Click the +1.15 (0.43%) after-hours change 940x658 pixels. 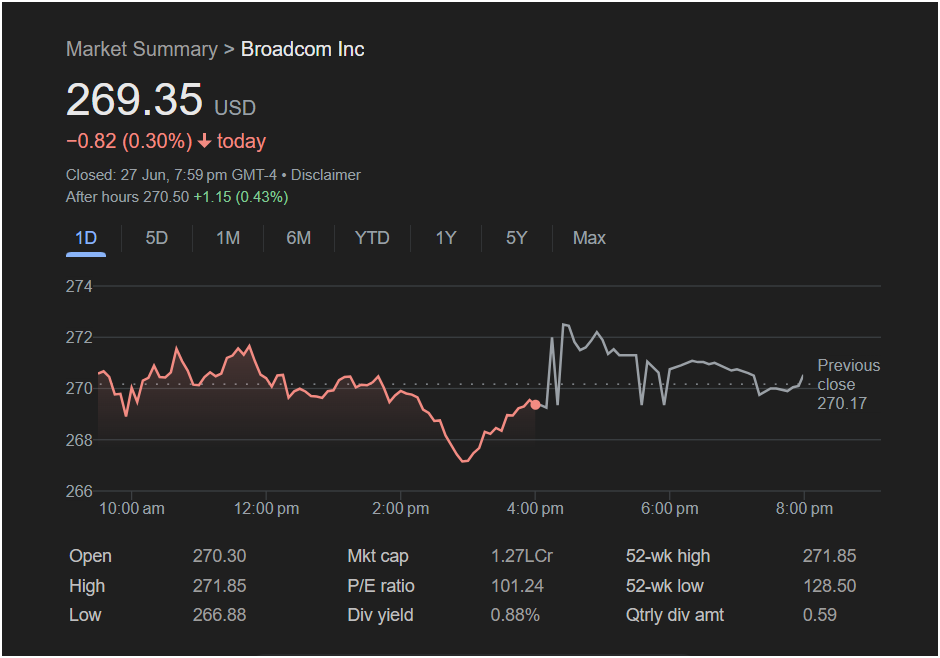[240, 197]
